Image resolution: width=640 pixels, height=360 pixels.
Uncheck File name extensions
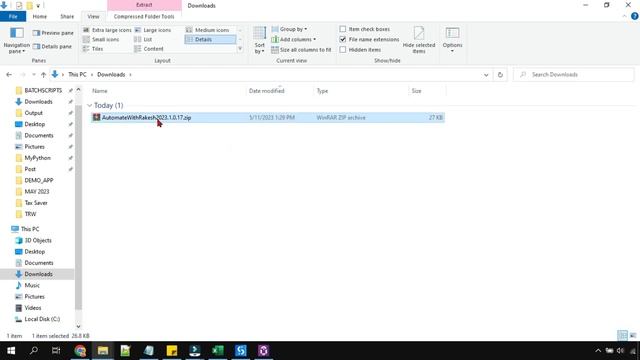(x=343, y=39)
